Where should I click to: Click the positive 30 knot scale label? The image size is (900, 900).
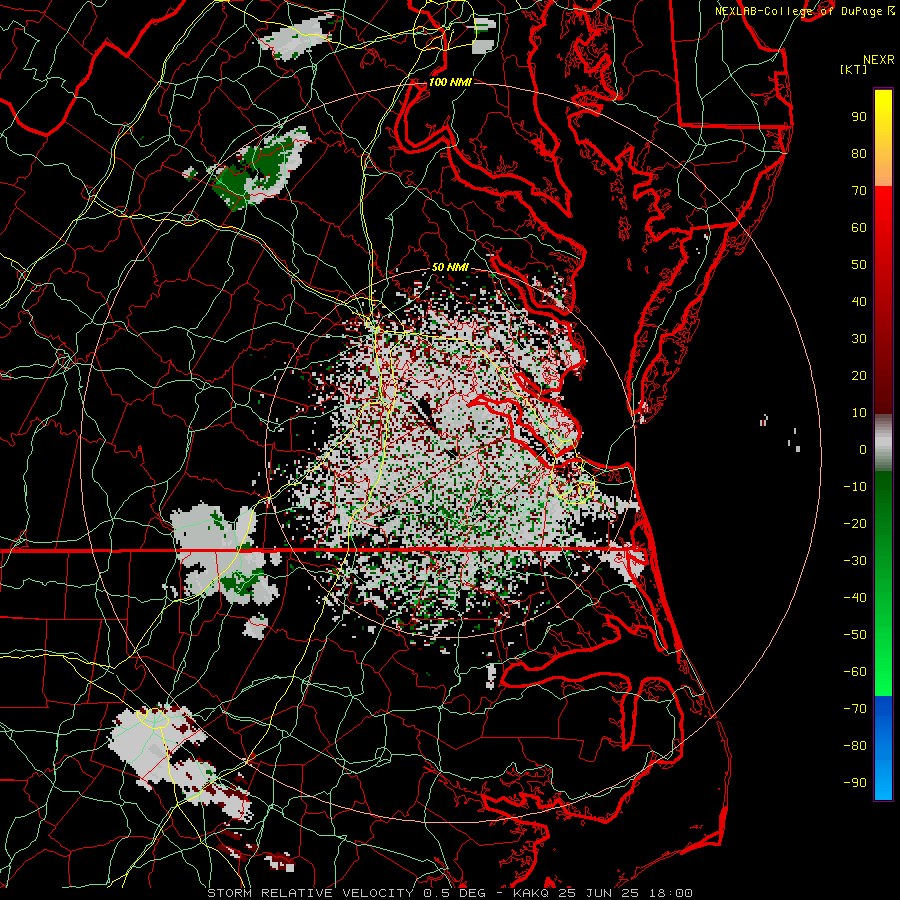click(859, 339)
